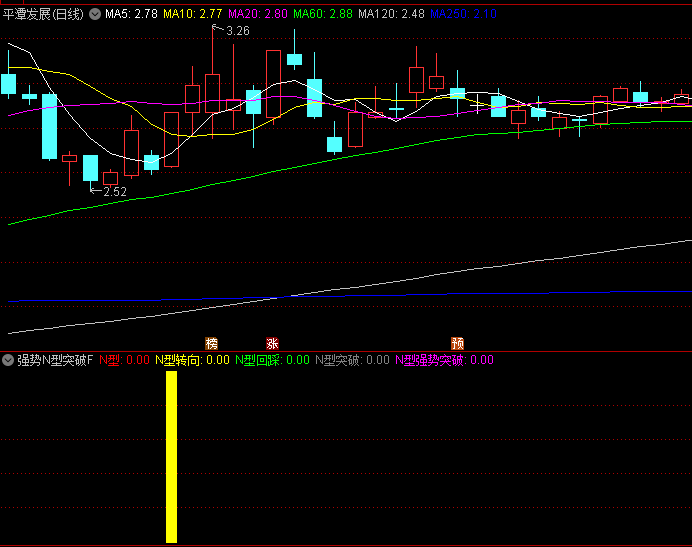Click the 榜 event marker icon

pyautogui.click(x=211, y=343)
